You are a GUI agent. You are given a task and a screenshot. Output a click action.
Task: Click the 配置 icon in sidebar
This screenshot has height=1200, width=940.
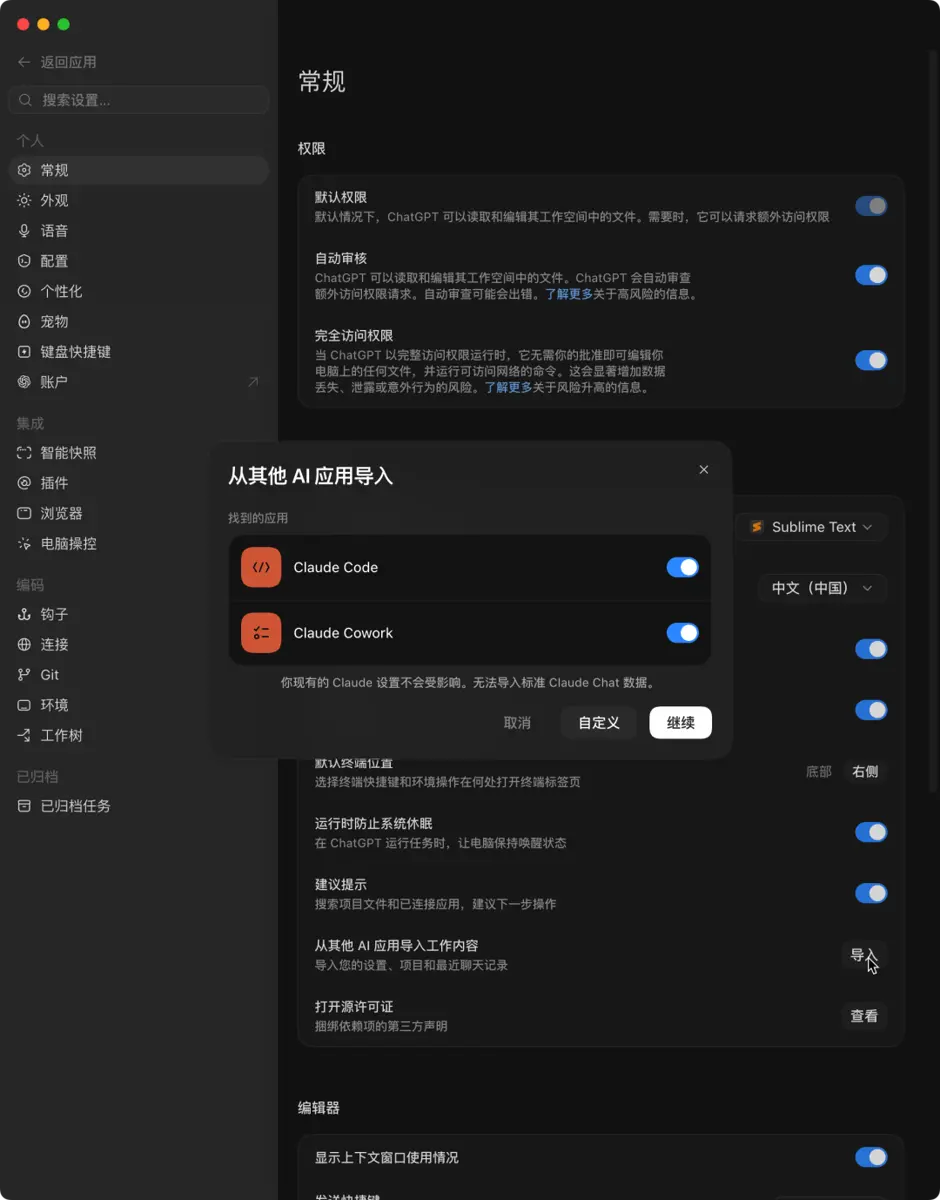[24, 261]
